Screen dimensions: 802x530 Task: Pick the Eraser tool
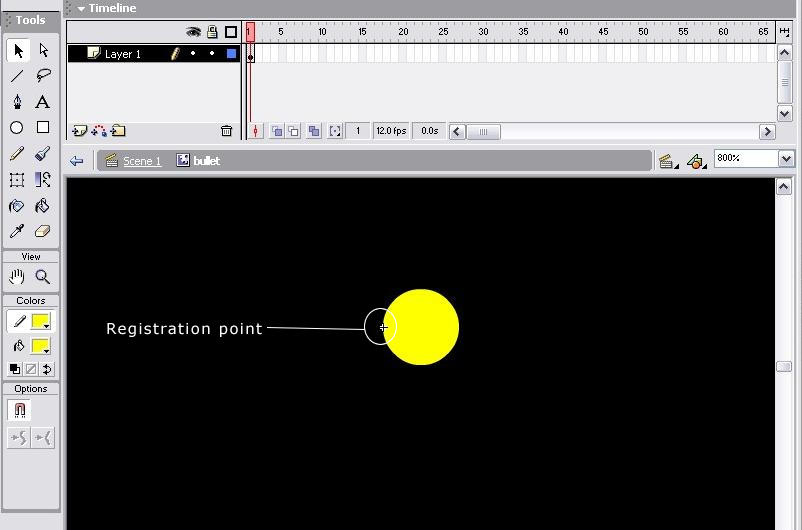pos(43,231)
